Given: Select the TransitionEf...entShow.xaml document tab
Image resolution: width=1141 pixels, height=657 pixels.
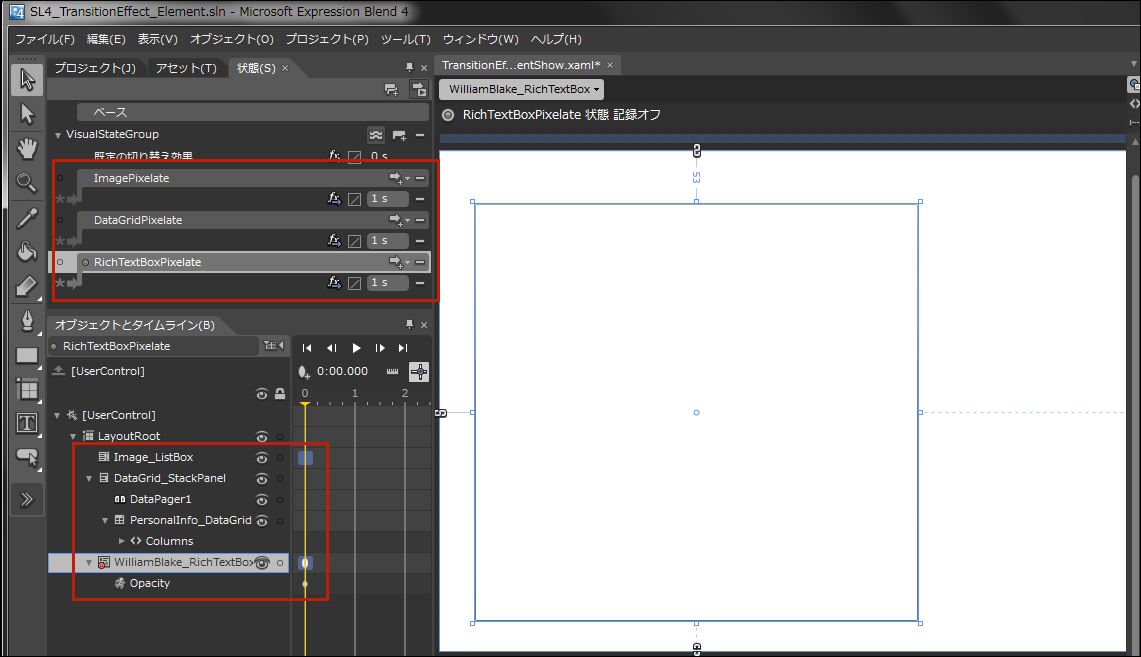Looking at the screenshot, I should click(521, 65).
